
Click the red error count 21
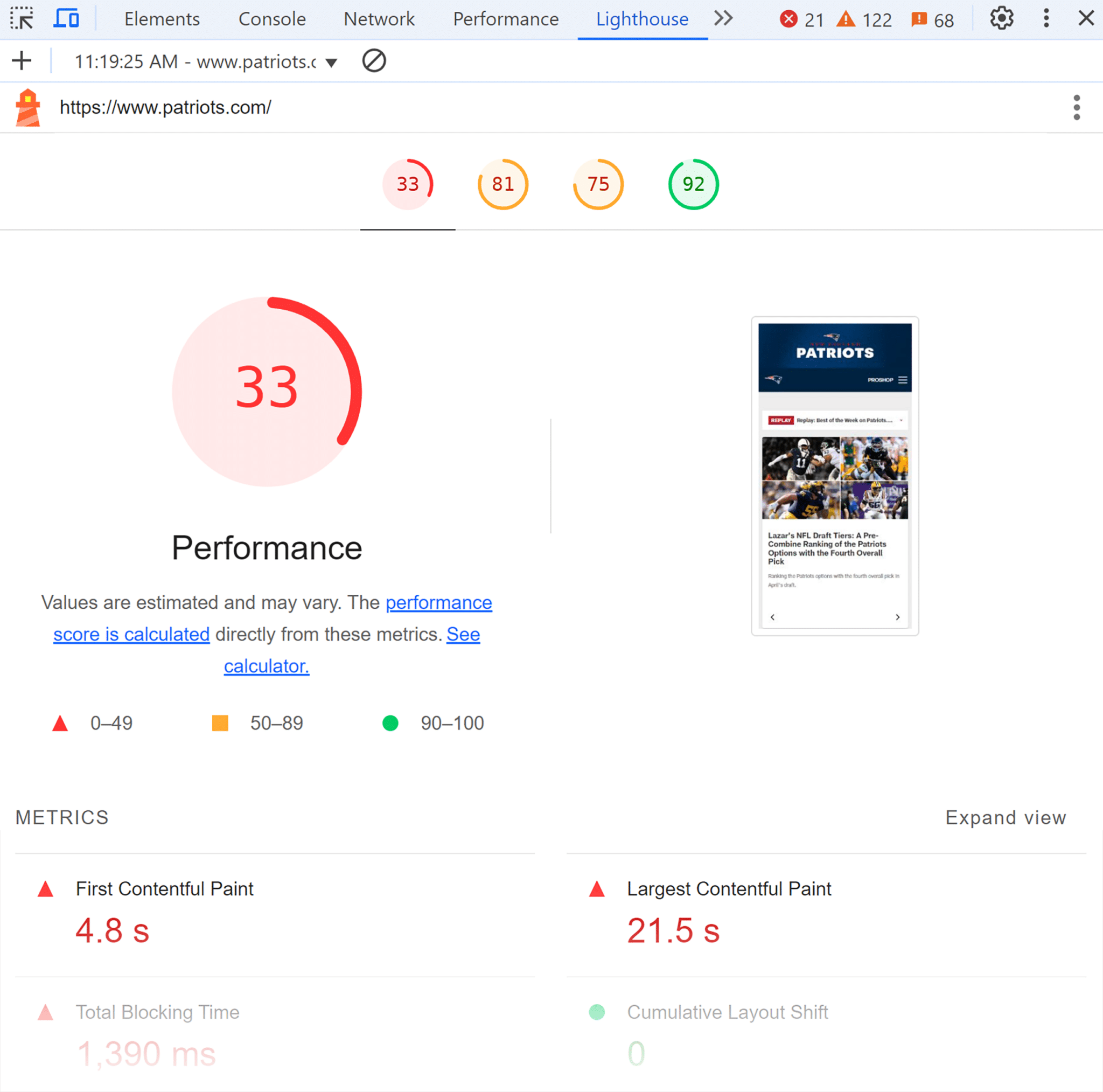point(801,20)
